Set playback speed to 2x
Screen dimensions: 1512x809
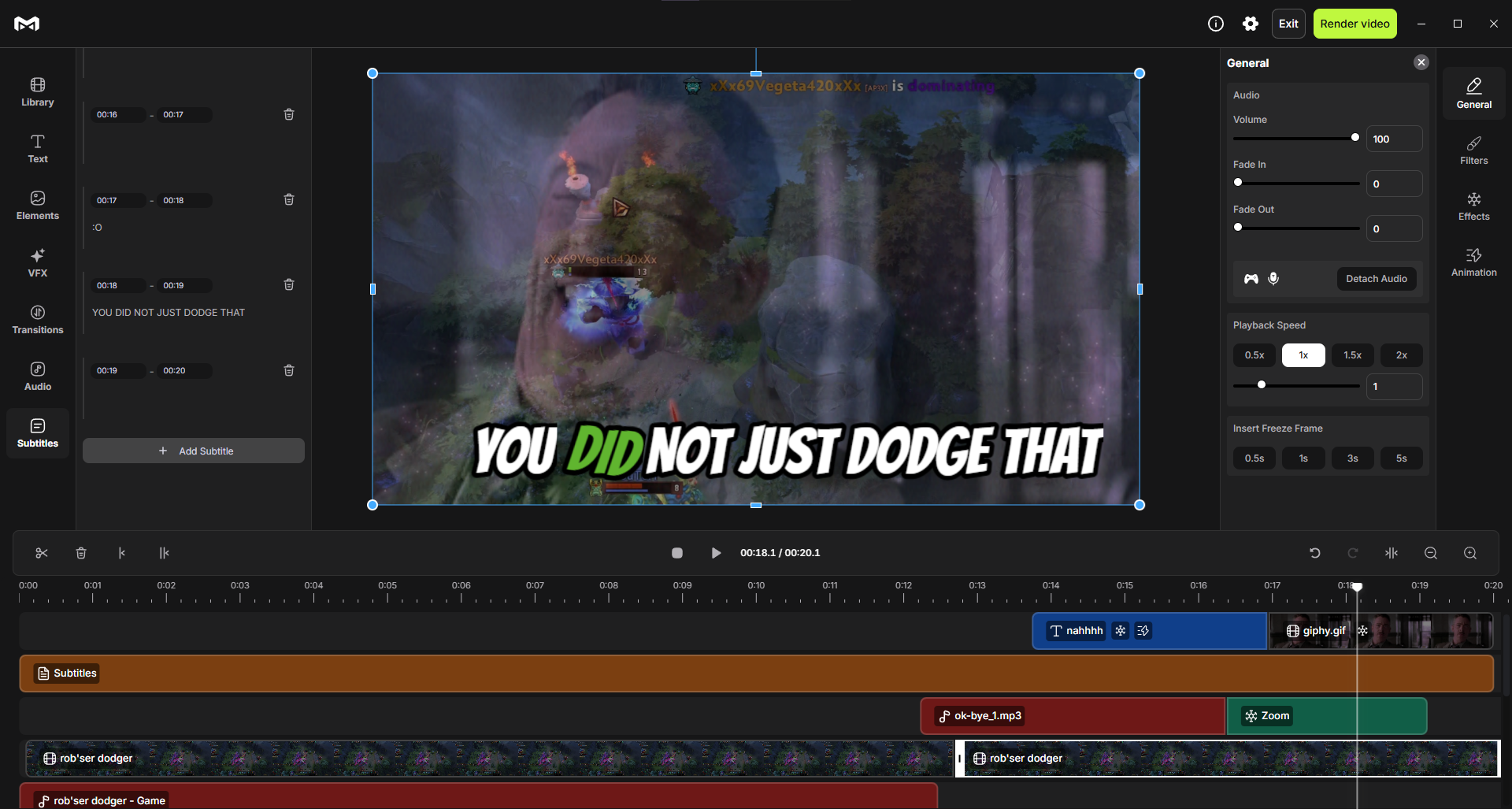[1402, 355]
